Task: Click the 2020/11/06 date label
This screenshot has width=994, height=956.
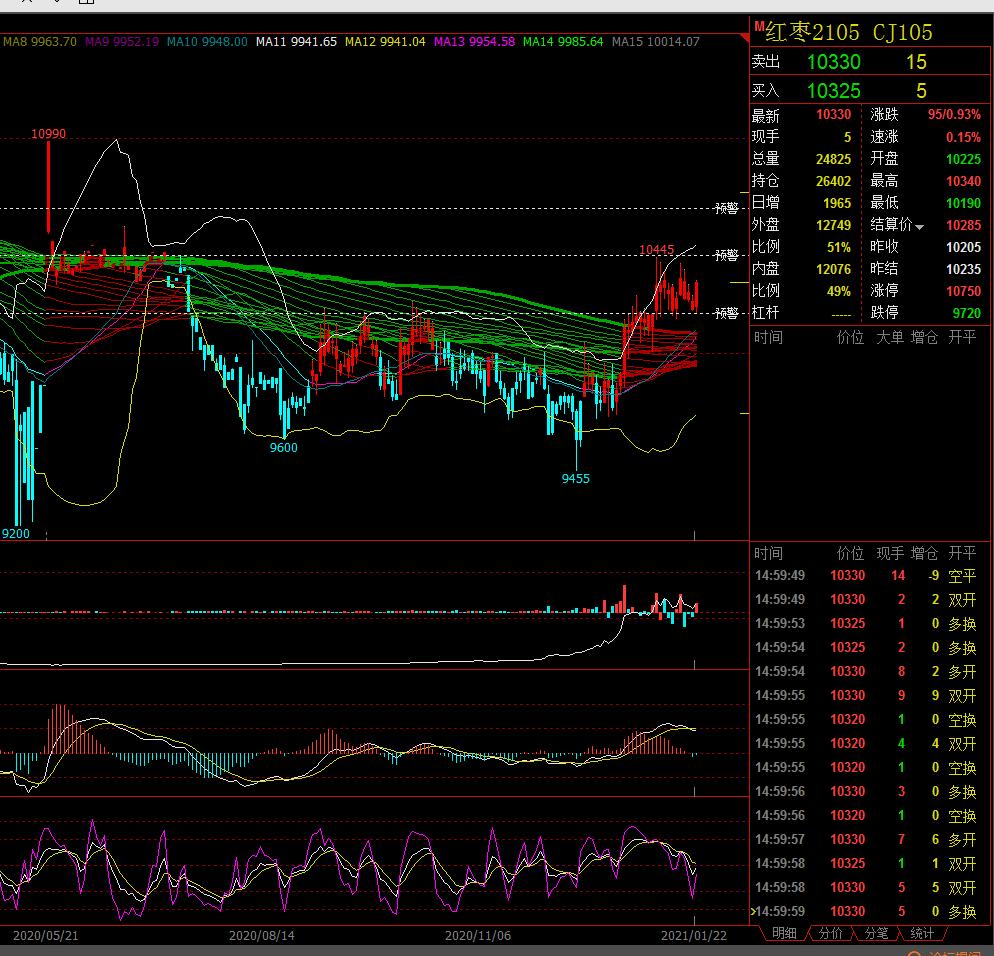Action: [478, 936]
